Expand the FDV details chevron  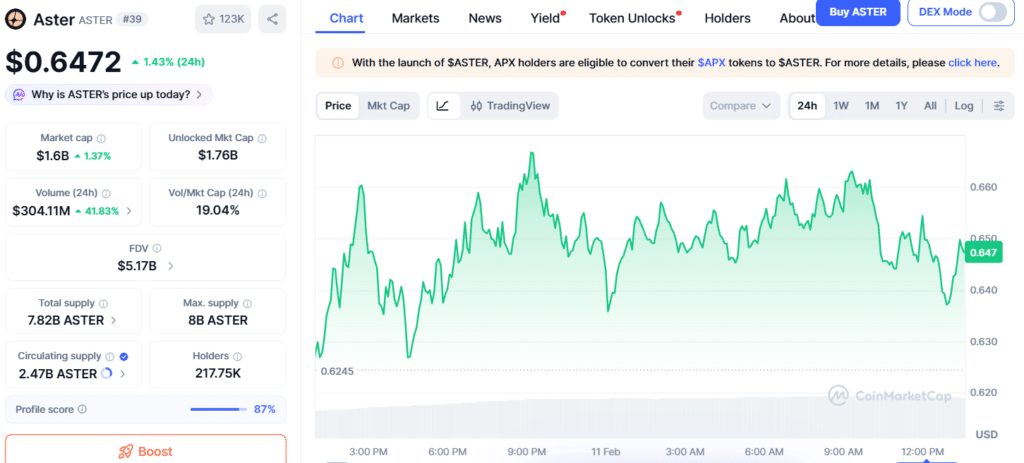(171, 266)
